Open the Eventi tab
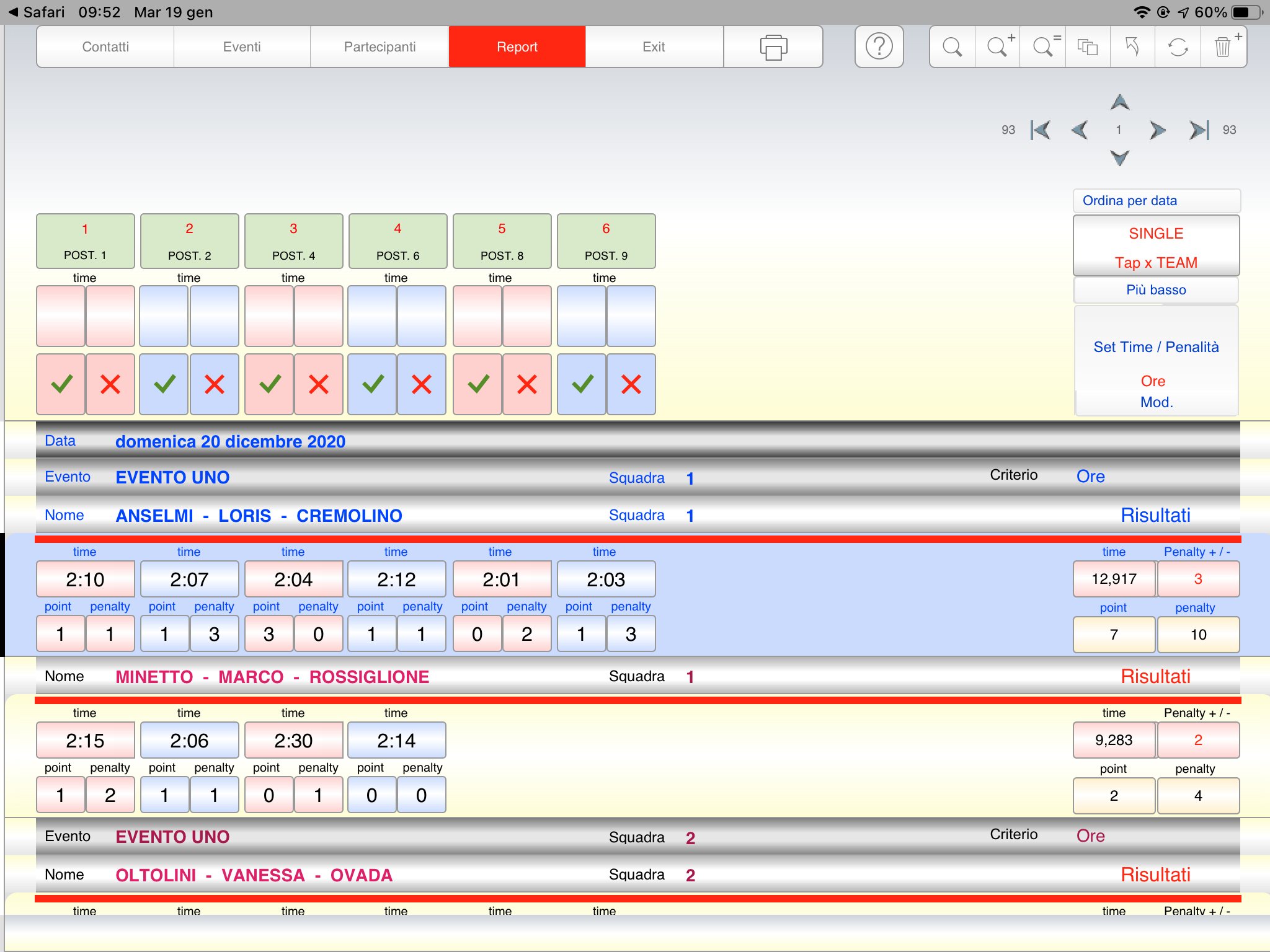 tap(242, 47)
